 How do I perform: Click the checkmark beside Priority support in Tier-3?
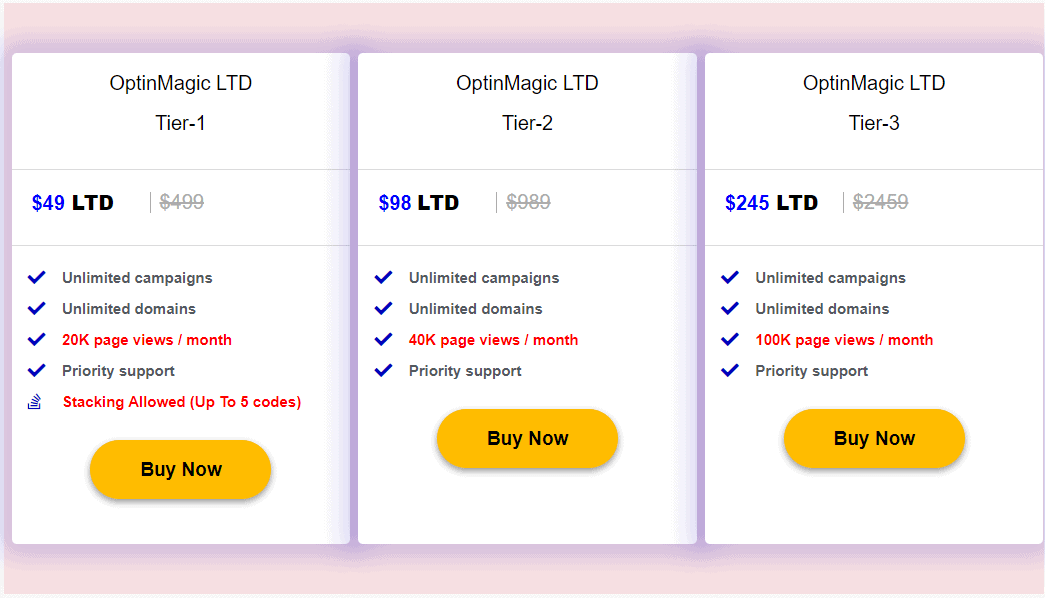click(731, 371)
